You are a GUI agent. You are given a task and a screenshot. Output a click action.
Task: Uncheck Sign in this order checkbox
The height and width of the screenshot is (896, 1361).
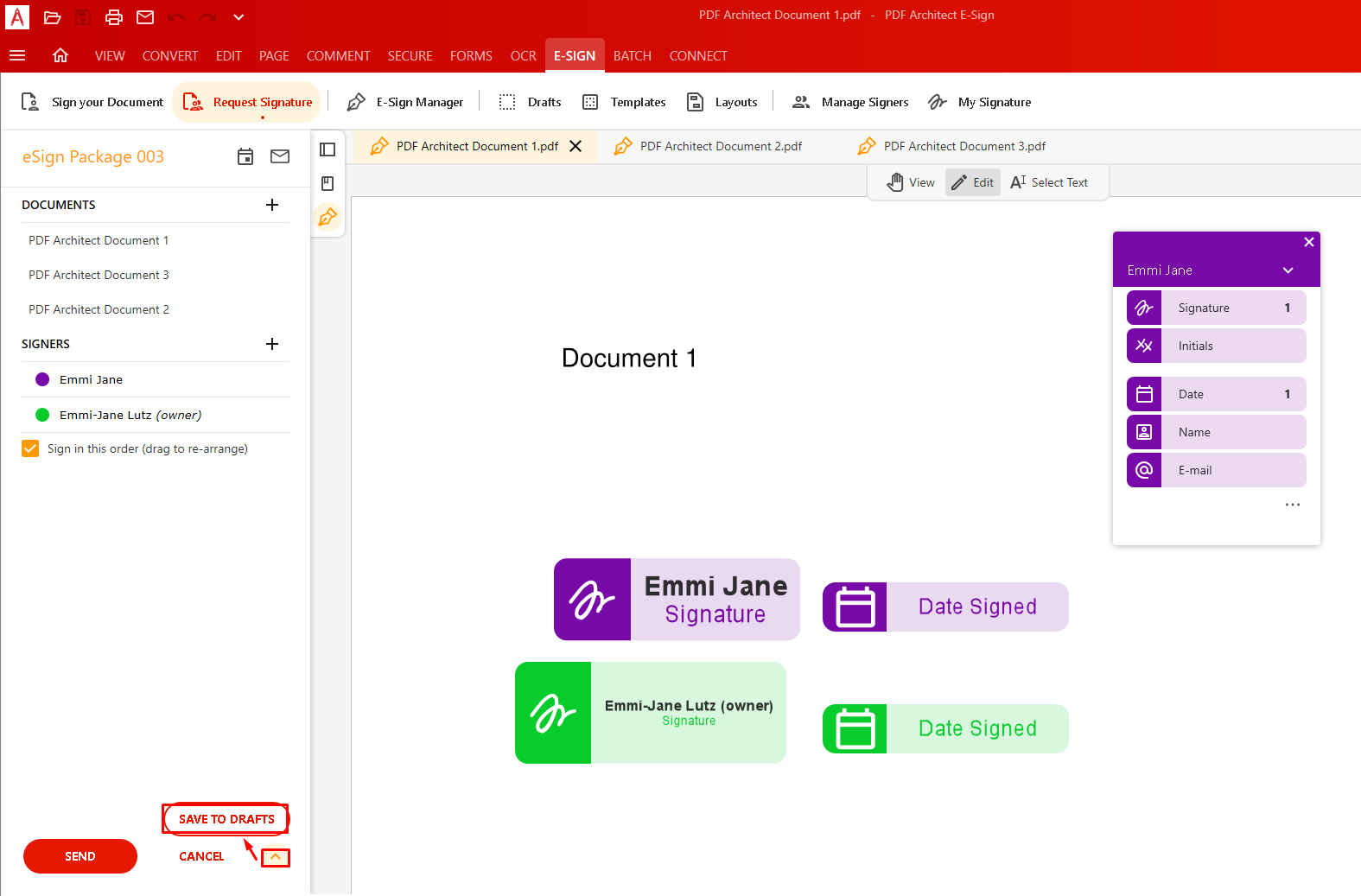pyautogui.click(x=30, y=448)
